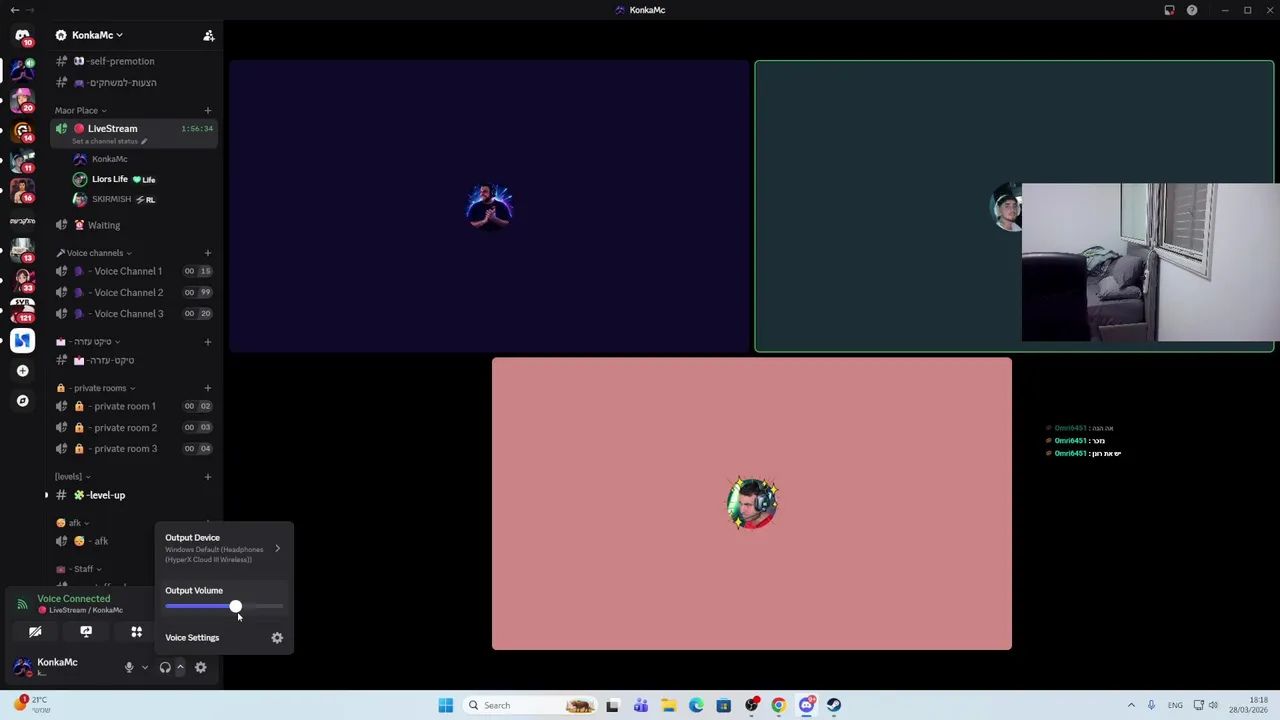Select the dark blue KonkaMc tile
1280x720 pixels.
[489, 206]
